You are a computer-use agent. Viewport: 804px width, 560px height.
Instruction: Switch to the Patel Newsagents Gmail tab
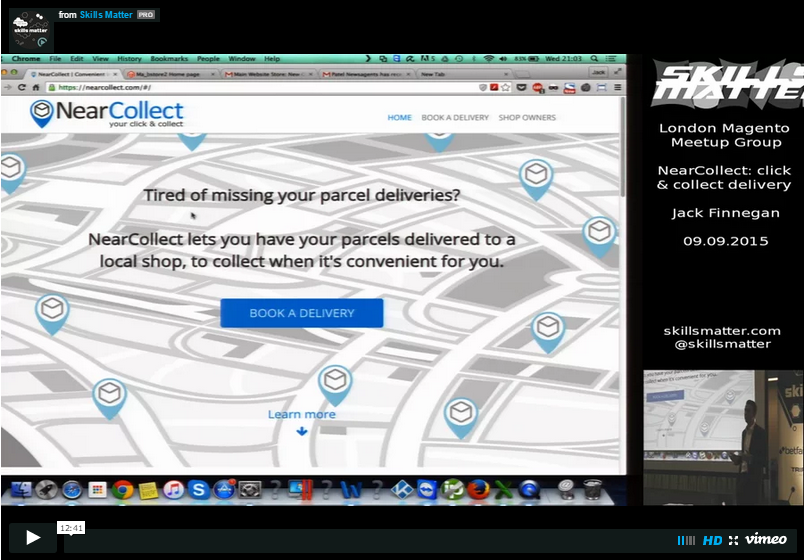point(366,74)
